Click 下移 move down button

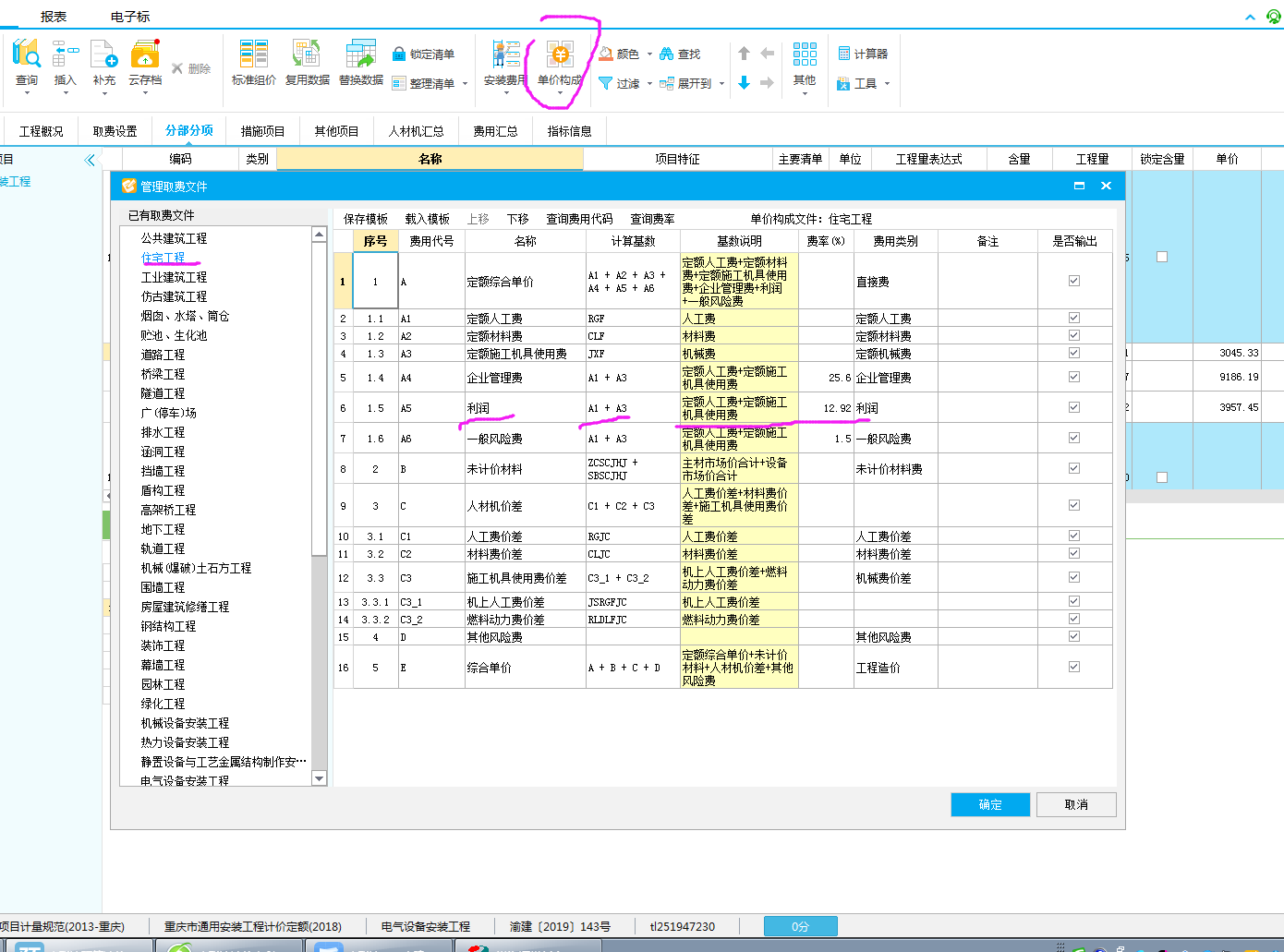[517, 219]
